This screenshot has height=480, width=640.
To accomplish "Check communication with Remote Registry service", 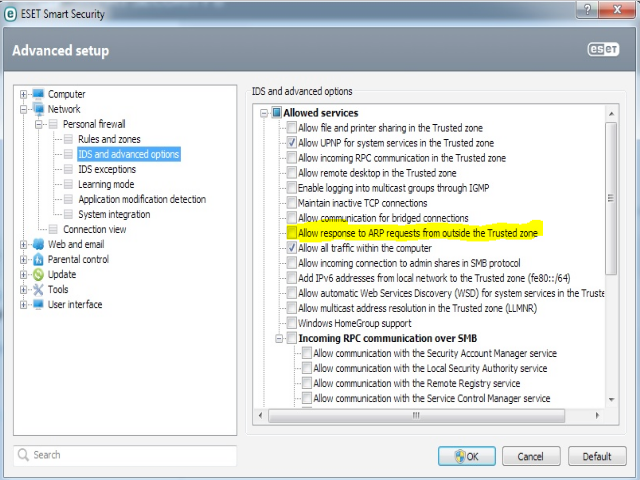I will pyautogui.click(x=307, y=383).
